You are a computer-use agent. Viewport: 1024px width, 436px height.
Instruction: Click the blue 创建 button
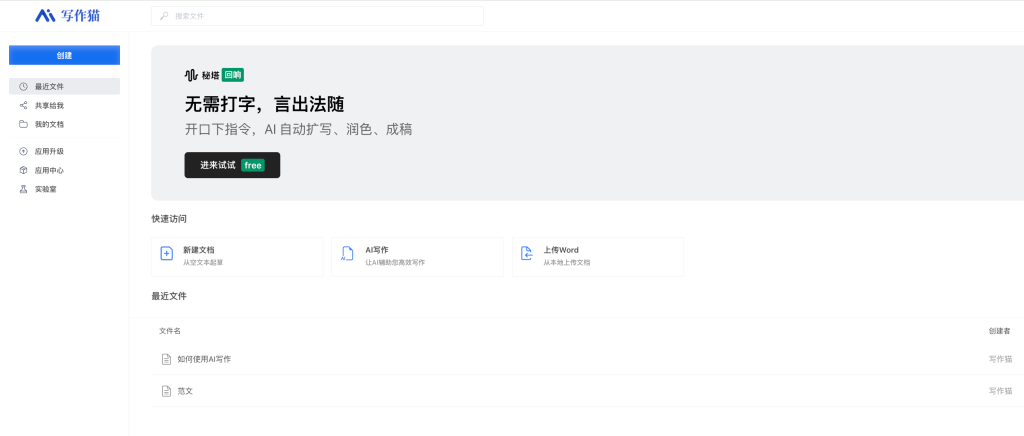[x=64, y=55]
